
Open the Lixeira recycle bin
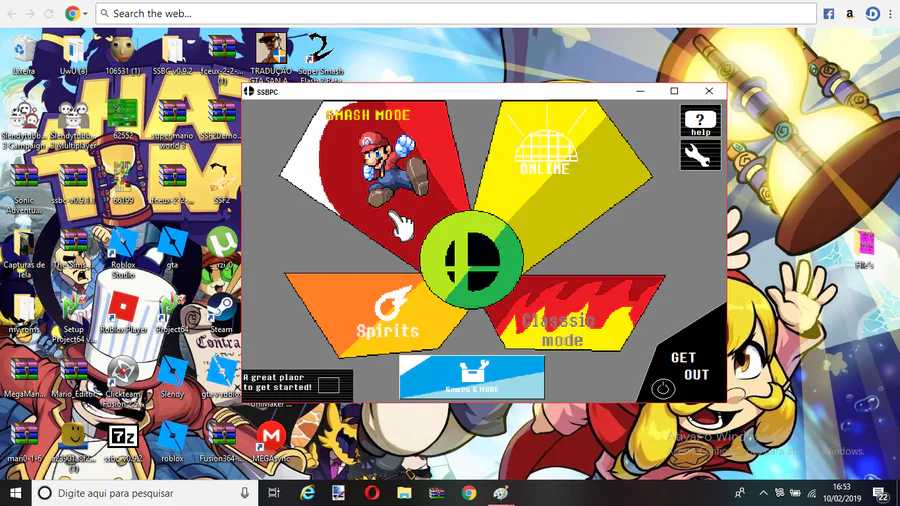pyautogui.click(x=24, y=55)
